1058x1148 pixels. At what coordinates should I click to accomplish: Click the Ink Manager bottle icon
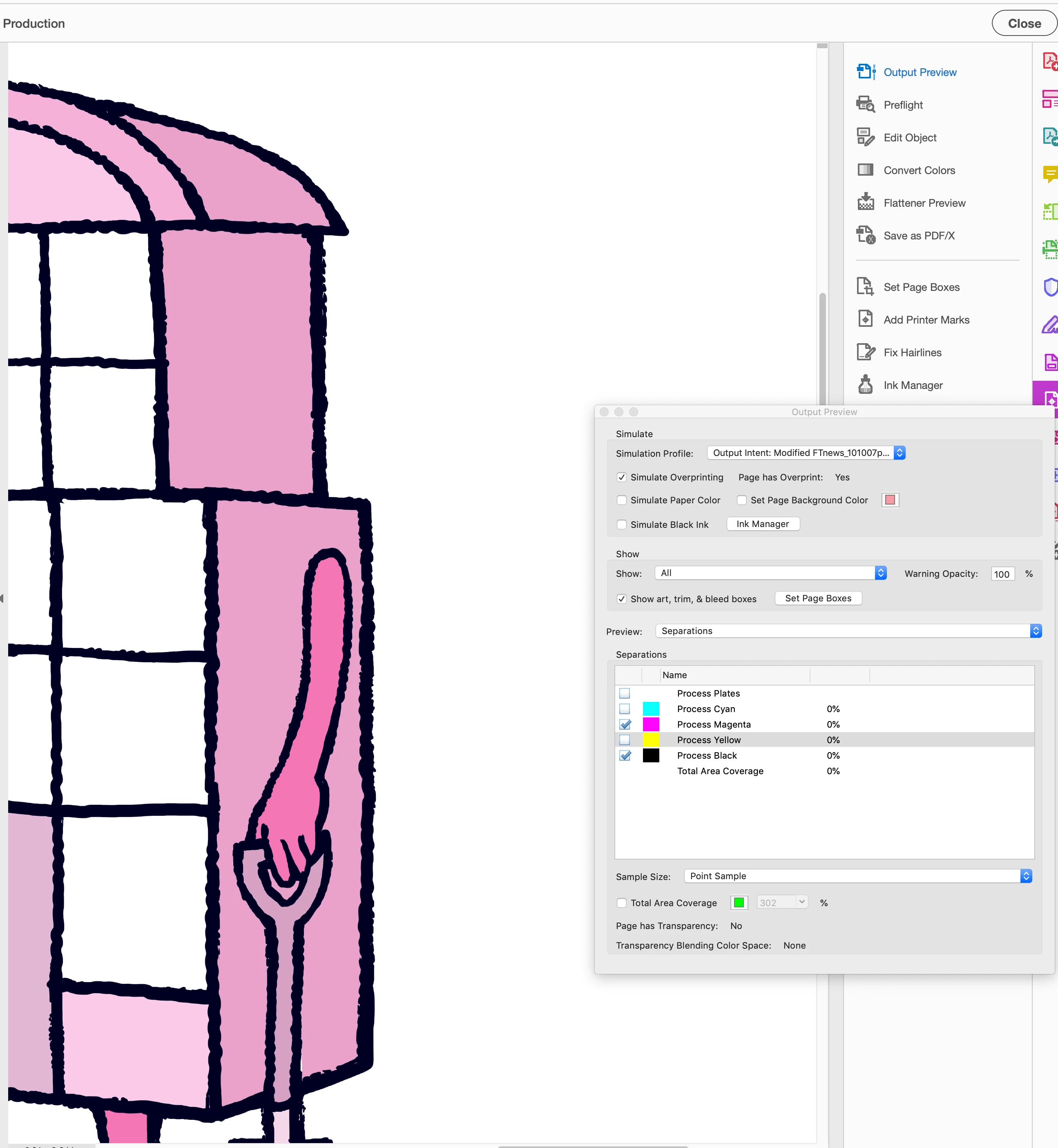(x=865, y=384)
